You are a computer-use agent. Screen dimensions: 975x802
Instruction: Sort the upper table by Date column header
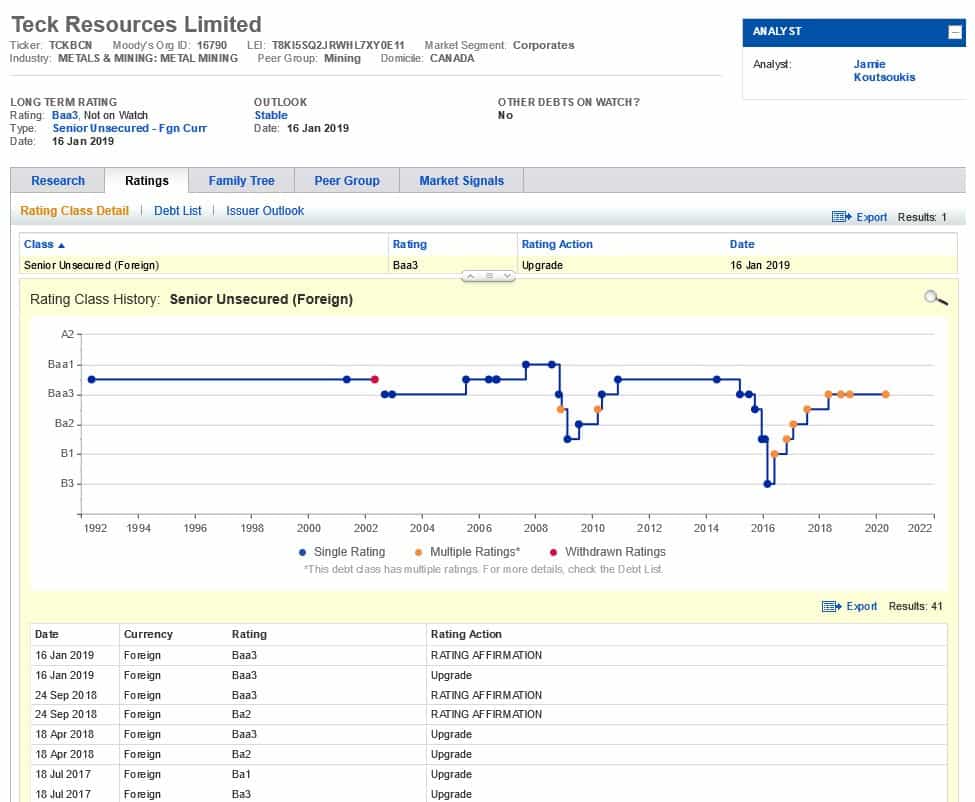pyautogui.click(x=742, y=244)
